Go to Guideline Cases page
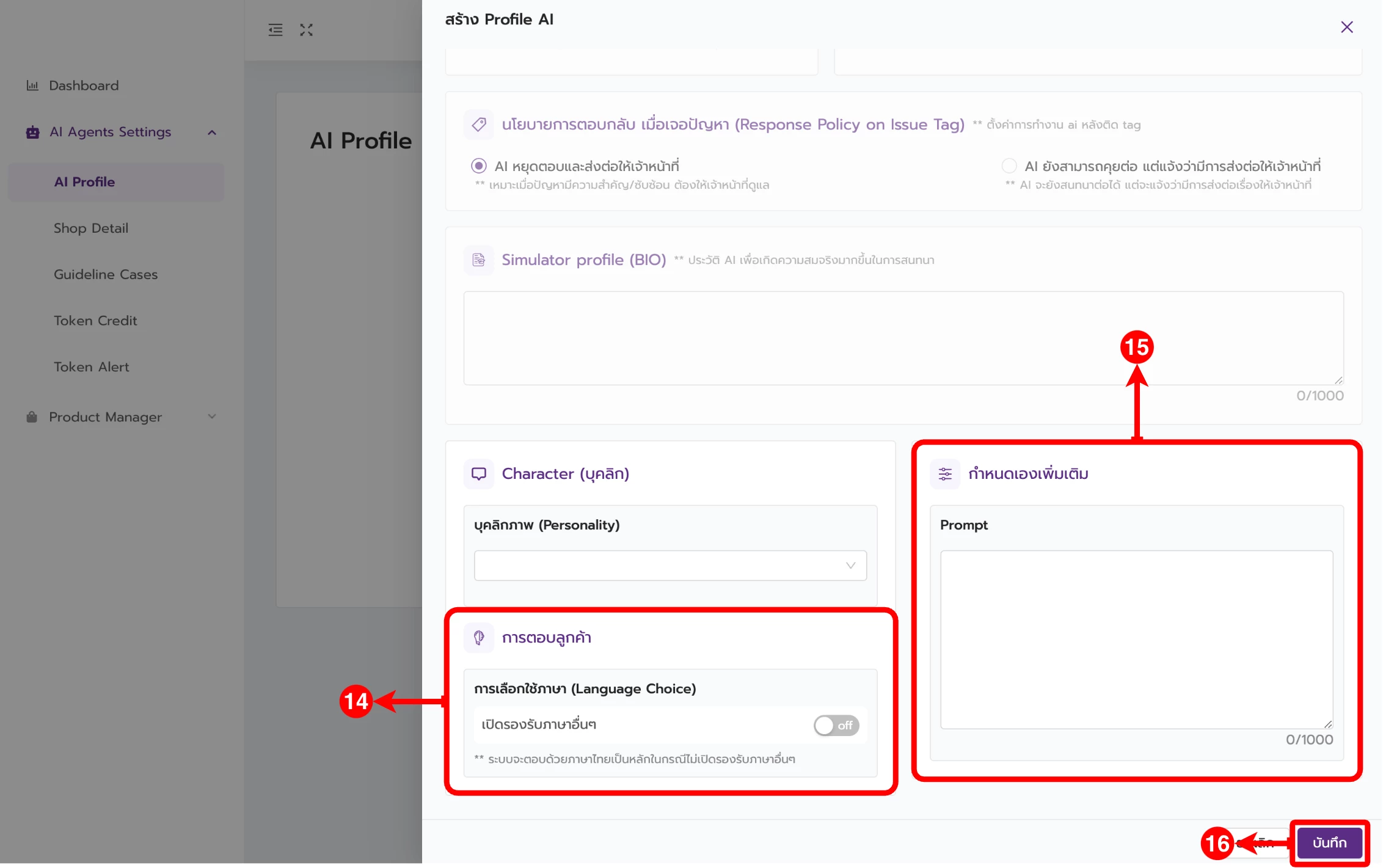This screenshot has height=868, width=1383. tap(106, 274)
